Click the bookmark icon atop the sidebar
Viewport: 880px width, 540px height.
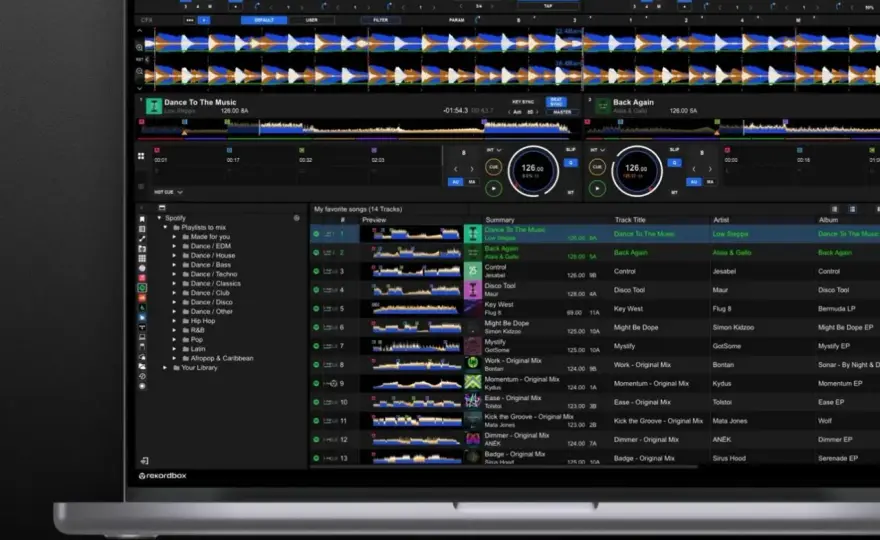click(142, 219)
